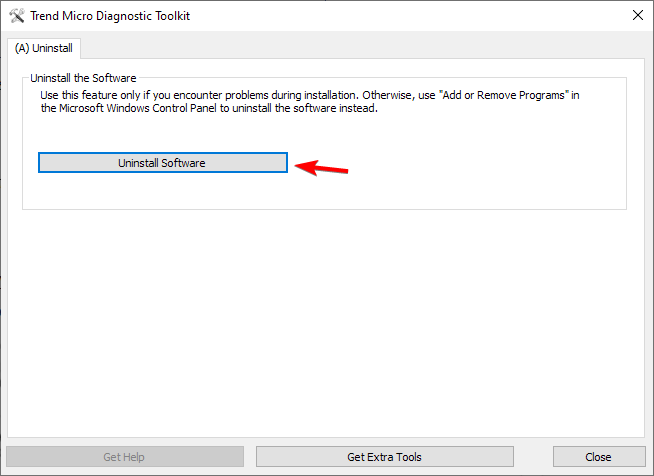Click the disabled Get Help button
654x476 pixels.
coord(125,457)
